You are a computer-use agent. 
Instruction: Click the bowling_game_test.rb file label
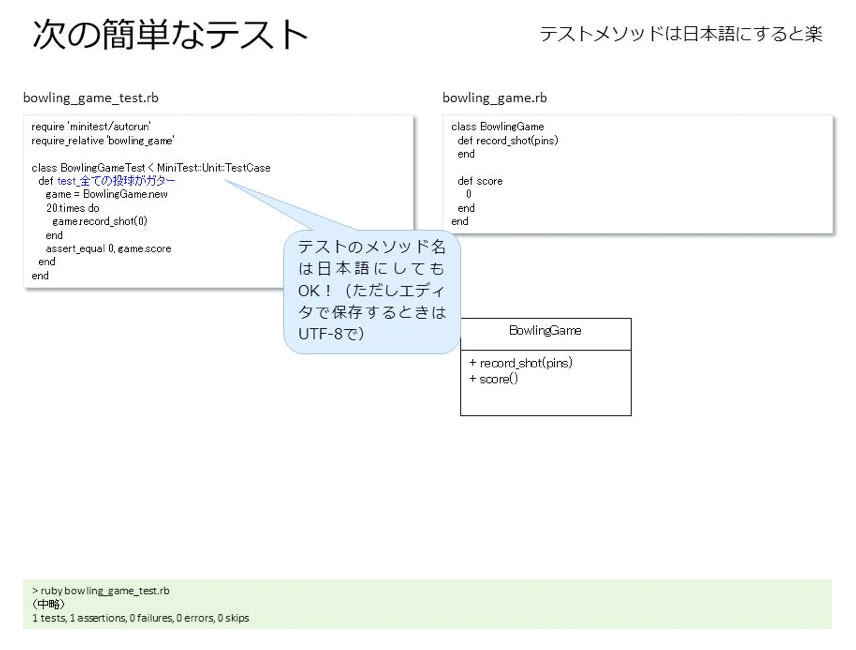coord(91,98)
